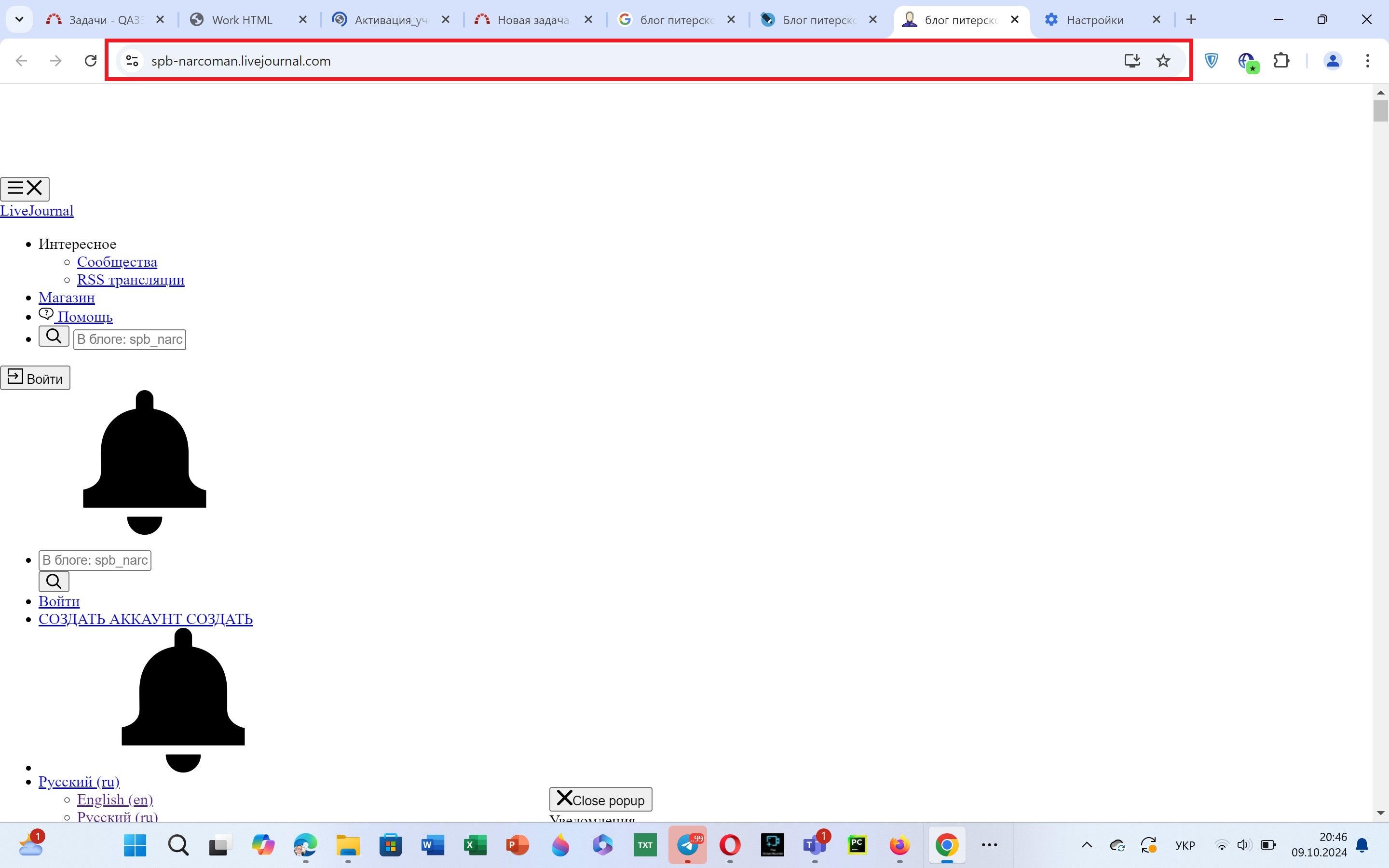
Task: Open Telegram from the taskbar
Action: tap(688, 844)
